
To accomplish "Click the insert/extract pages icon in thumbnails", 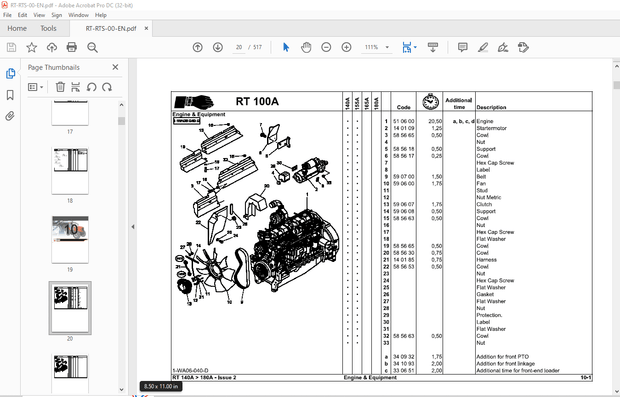I will (x=76, y=87).
